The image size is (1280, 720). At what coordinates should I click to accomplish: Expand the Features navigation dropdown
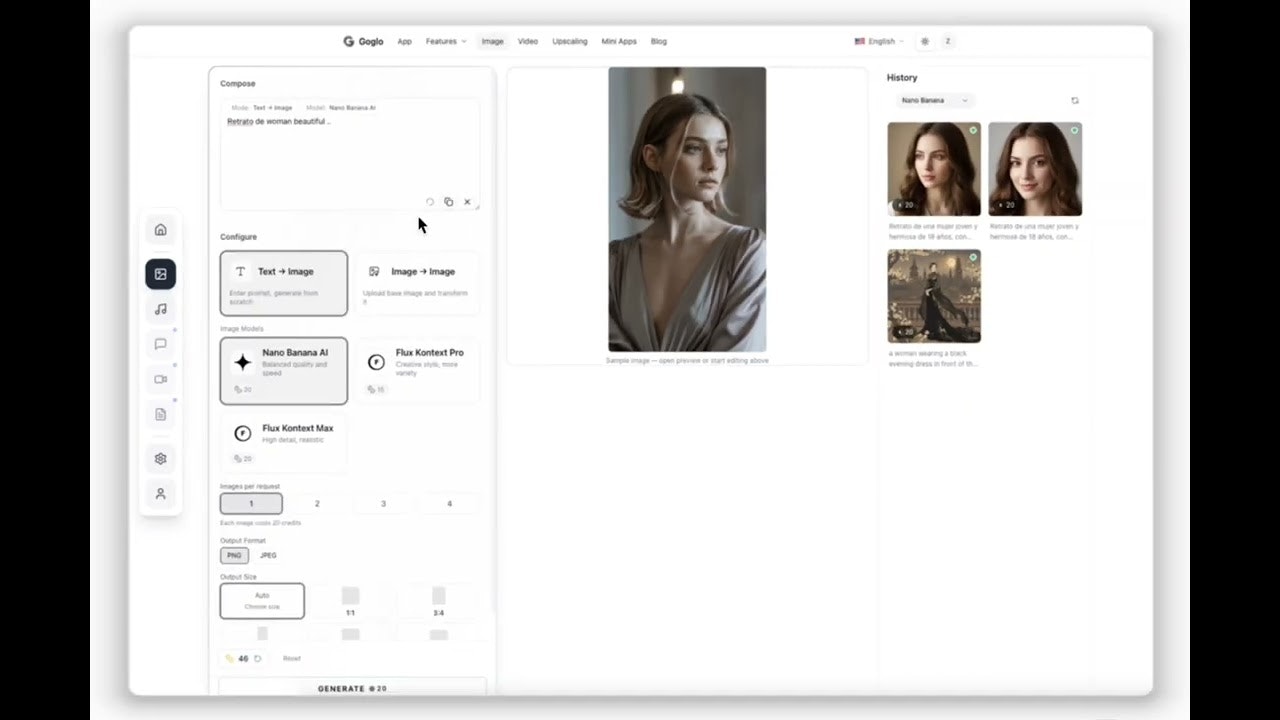point(445,41)
